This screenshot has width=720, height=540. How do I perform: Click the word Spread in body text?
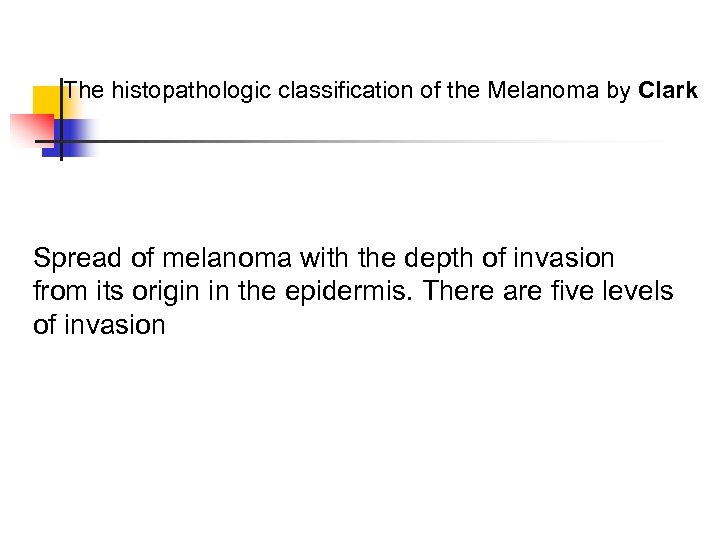pos(78,258)
